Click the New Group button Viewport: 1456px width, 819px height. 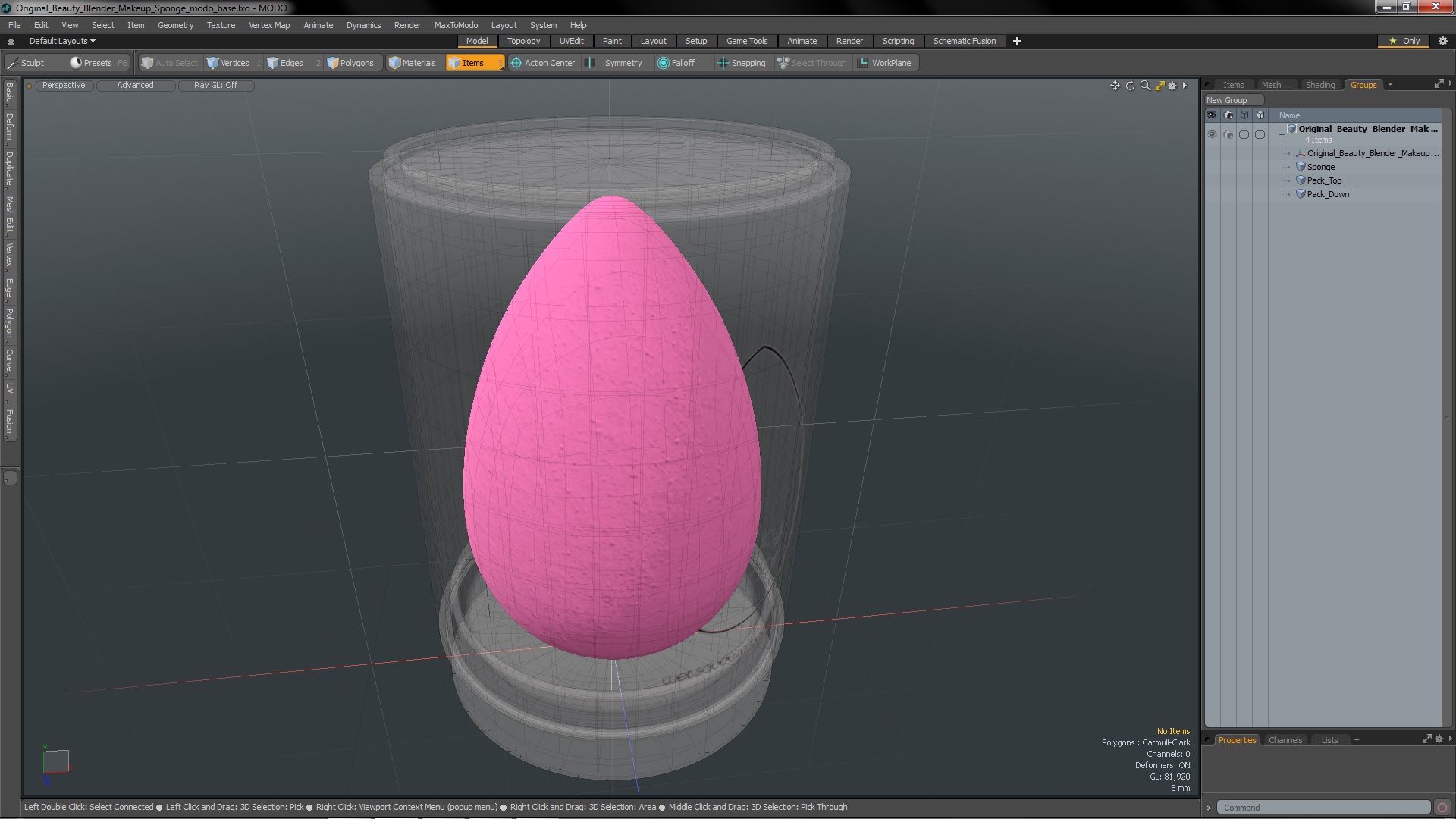point(1233,100)
